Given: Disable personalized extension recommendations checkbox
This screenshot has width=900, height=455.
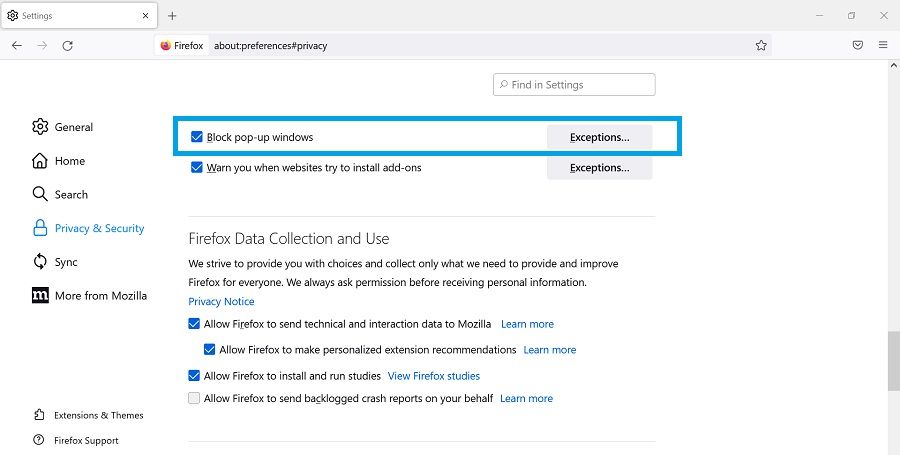Looking at the screenshot, I should [x=209, y=350].
